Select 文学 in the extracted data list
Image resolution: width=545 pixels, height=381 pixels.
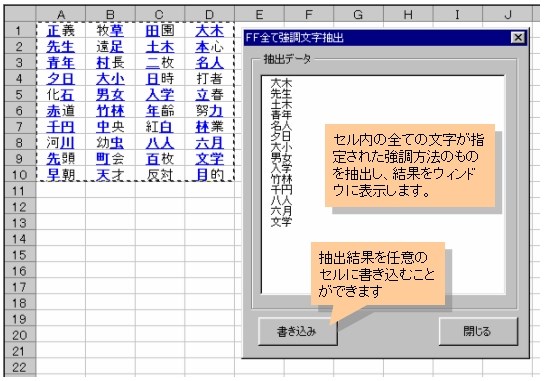[x=281, y=221]
